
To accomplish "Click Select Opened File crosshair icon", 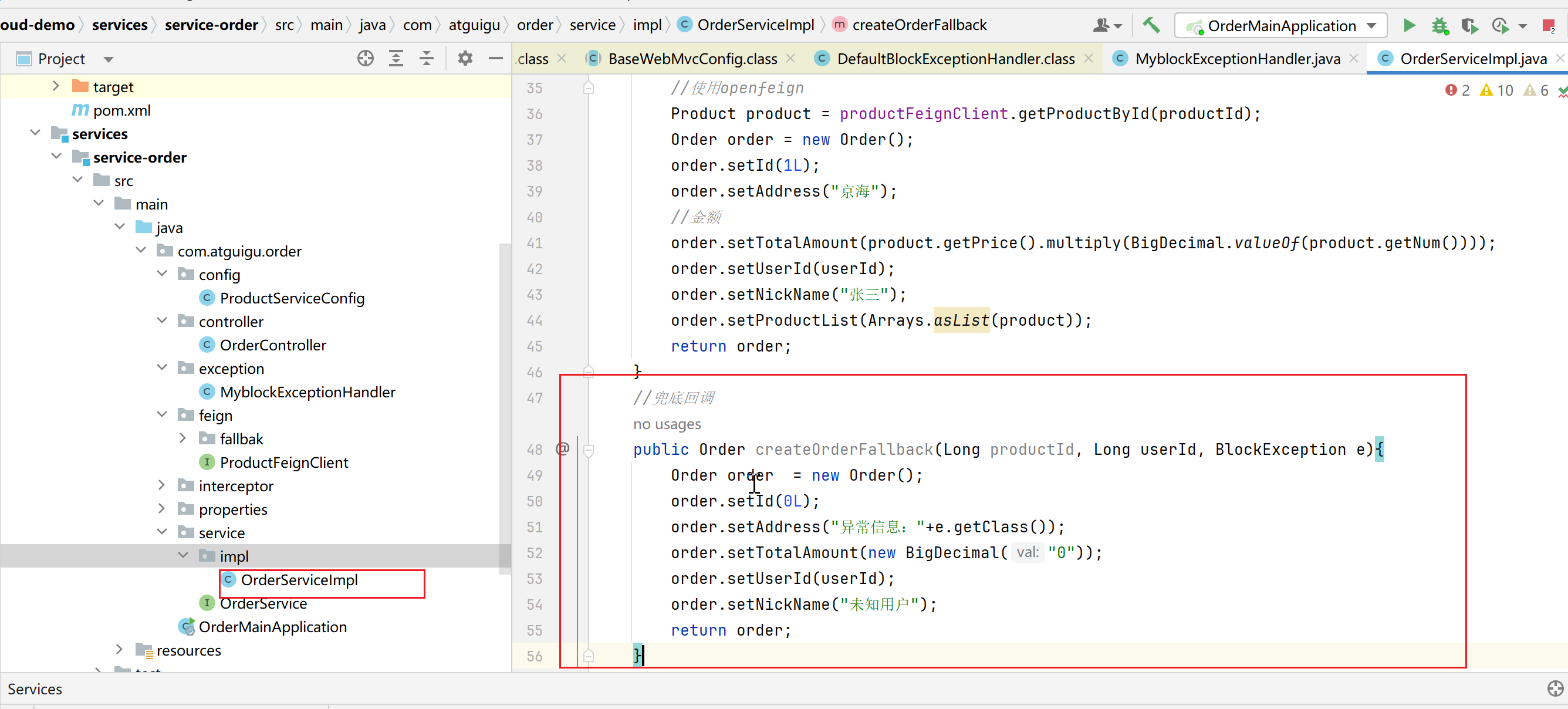I will 365,59.
